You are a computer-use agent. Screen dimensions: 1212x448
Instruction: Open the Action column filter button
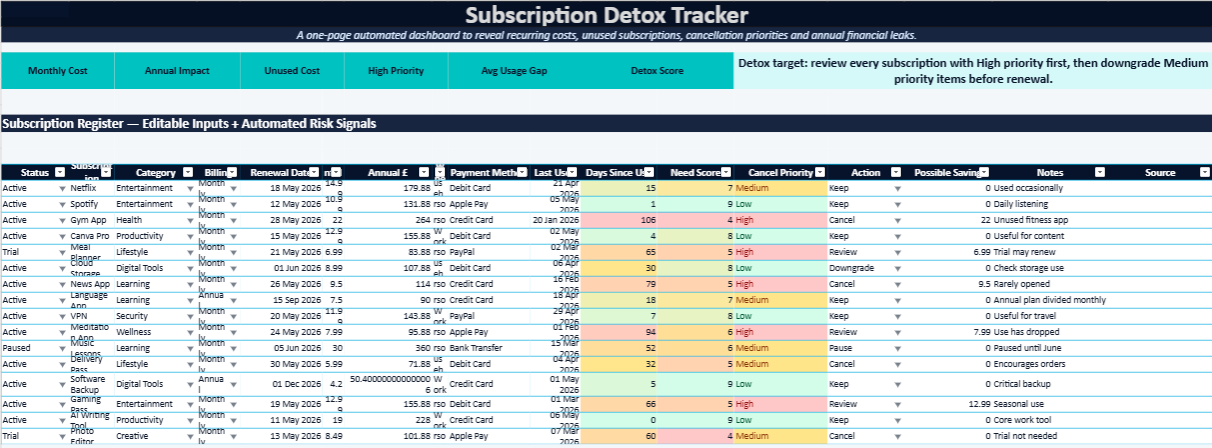pos(897,173)
